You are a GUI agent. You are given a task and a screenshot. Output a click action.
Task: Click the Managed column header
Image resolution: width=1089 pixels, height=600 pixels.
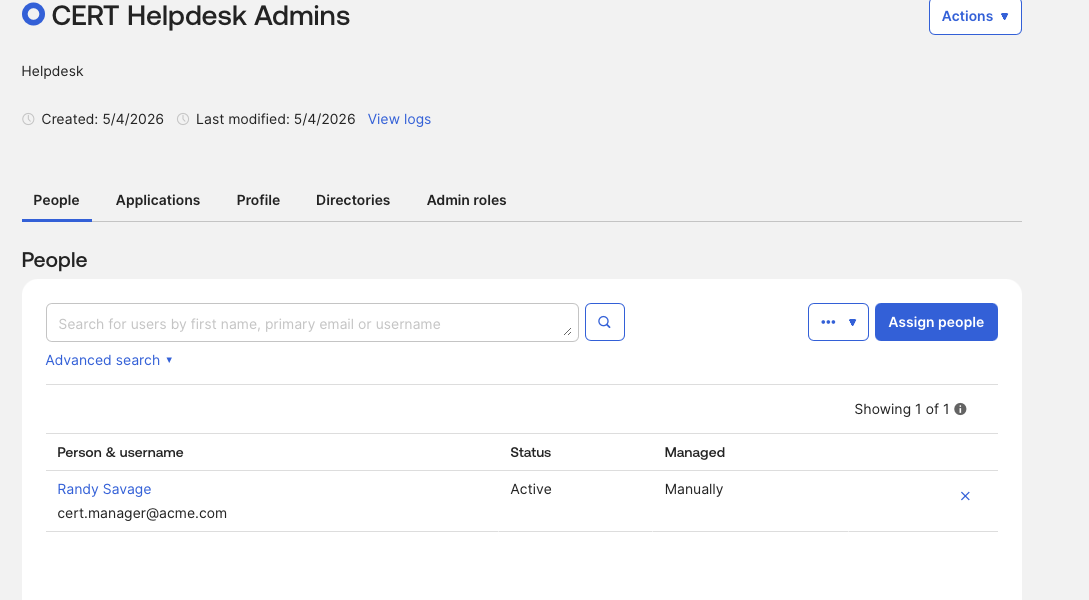(695, 453)
